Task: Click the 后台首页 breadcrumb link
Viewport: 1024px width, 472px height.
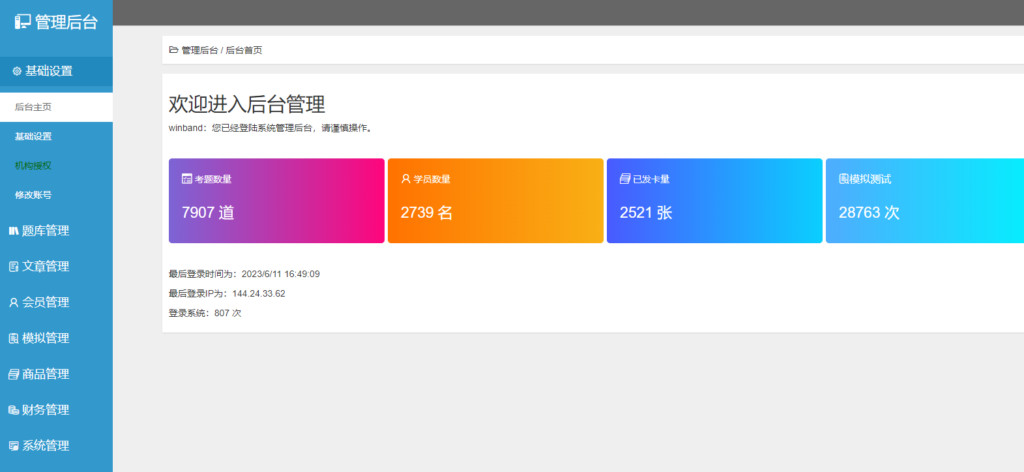Action: [244, 50]
